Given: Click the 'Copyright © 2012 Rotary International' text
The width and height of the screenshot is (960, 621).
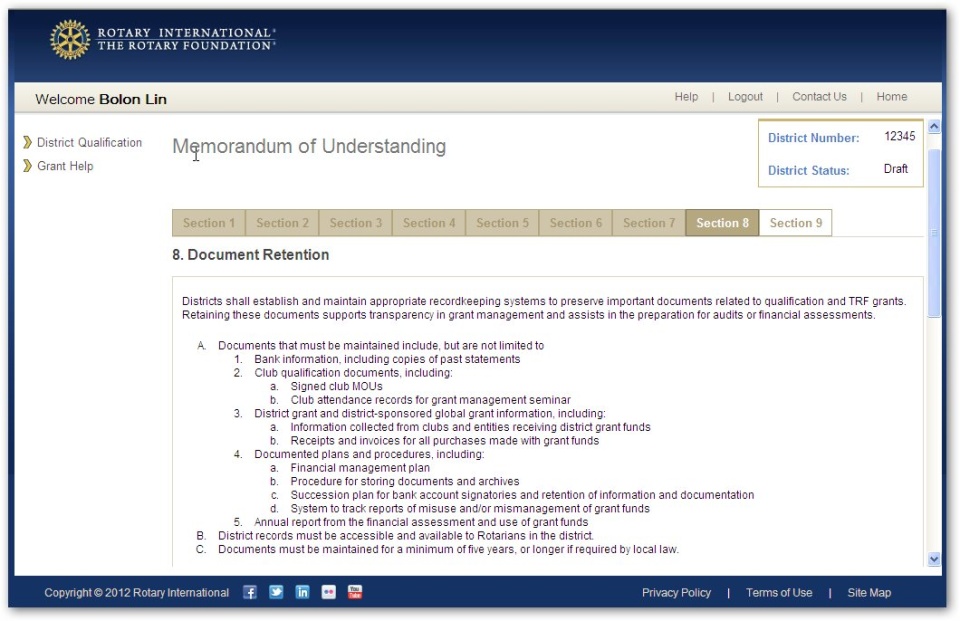Looking at the screenshot, I should click(x=137, y=593).
